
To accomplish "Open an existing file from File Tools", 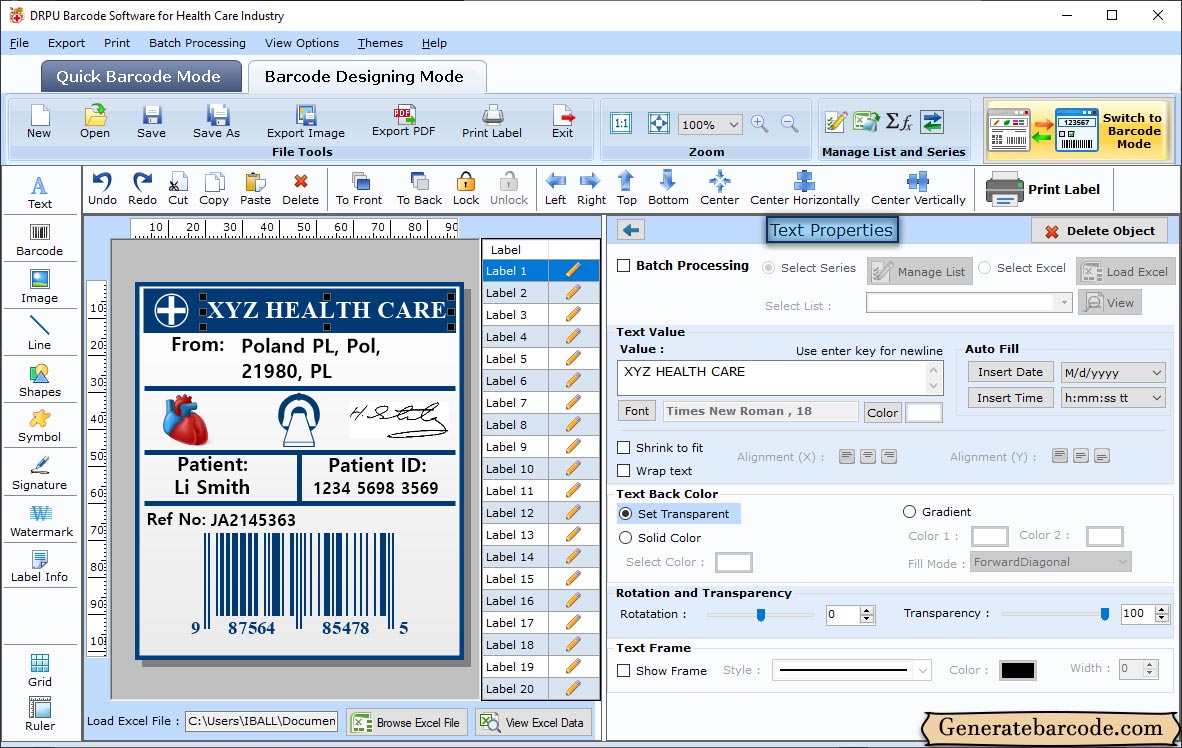I will [x=95, y=122].
